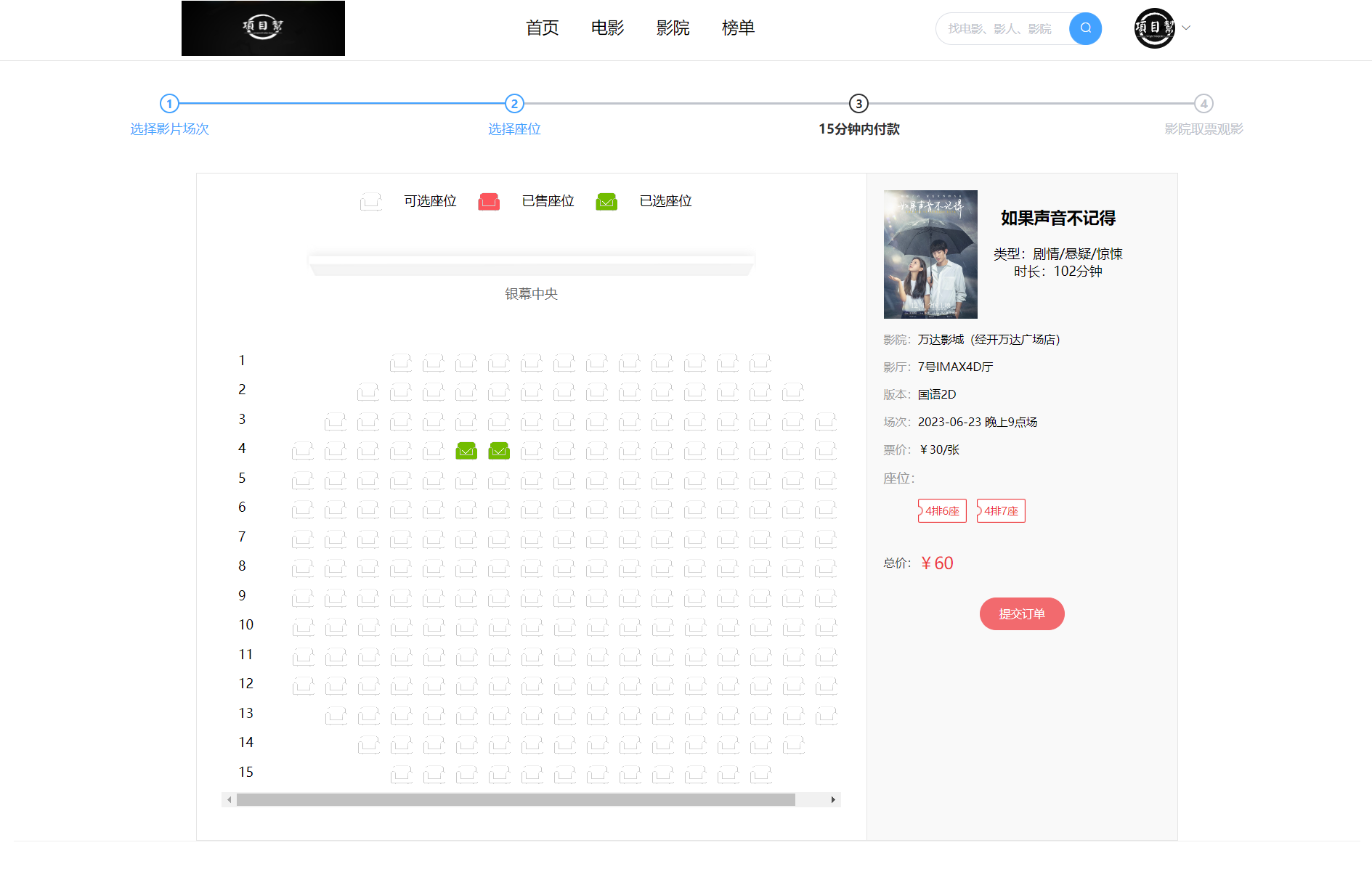Select seat 5 in row 10

point(434,627)
